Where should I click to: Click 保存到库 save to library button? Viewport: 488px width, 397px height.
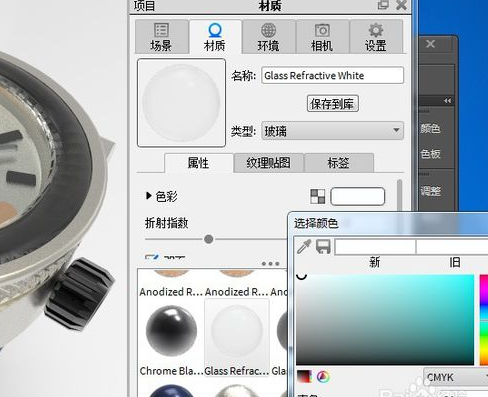coord(332,104)
